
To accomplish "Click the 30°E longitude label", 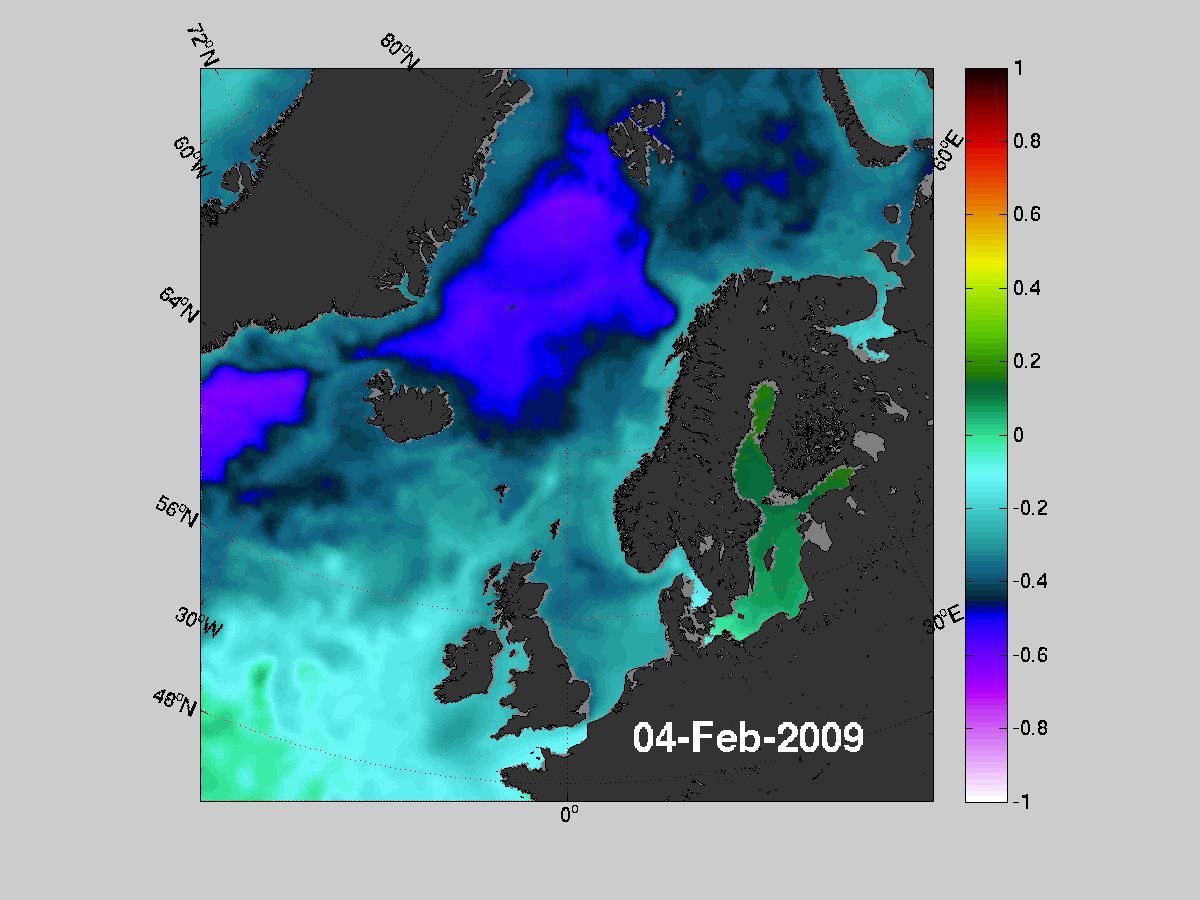I will coord(941,619).
